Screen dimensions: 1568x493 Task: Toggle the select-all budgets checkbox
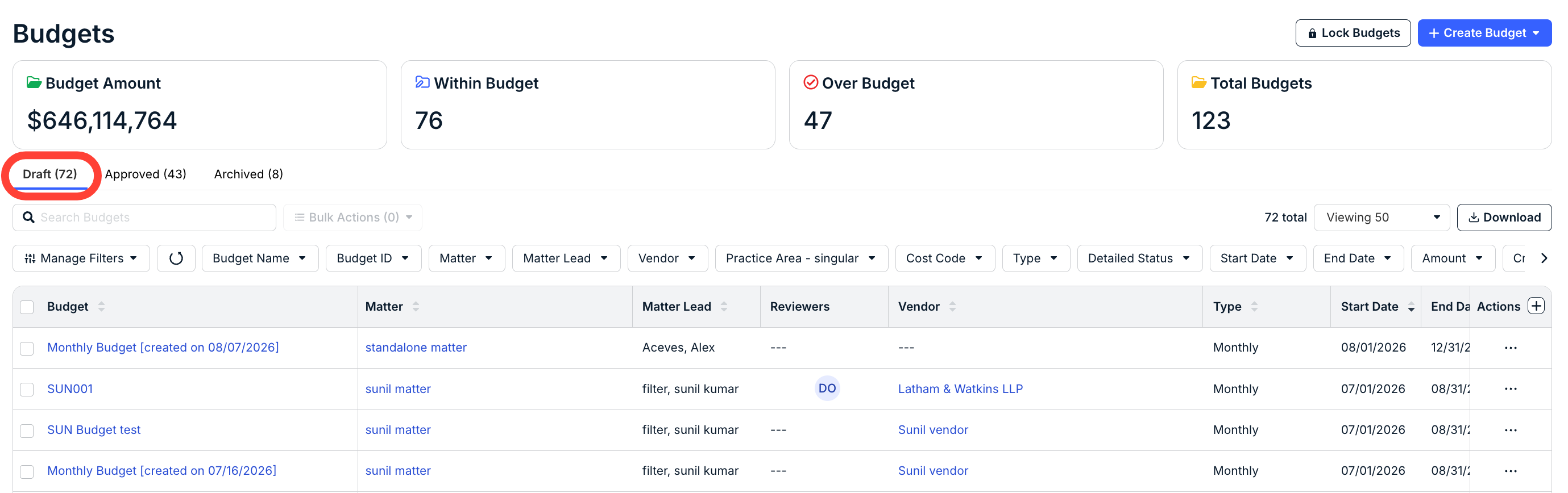click(27, 307)
